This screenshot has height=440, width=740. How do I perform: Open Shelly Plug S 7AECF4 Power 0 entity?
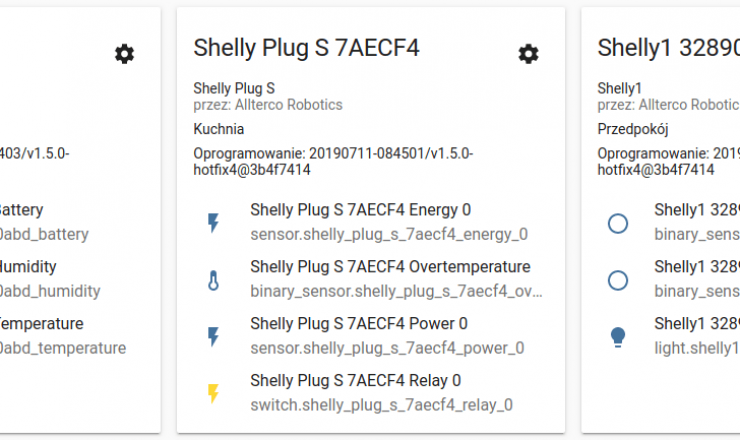tap(371, 336)
